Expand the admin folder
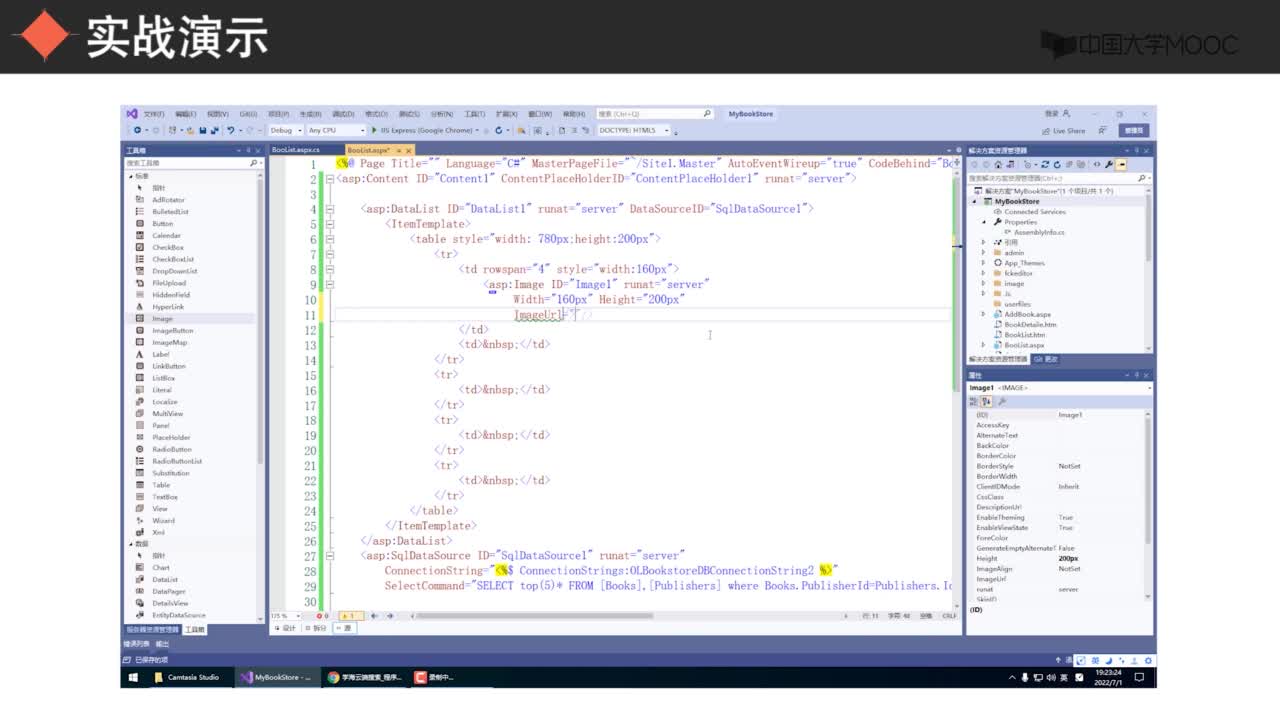This screenshot has width=1280, height=720. 984,253
